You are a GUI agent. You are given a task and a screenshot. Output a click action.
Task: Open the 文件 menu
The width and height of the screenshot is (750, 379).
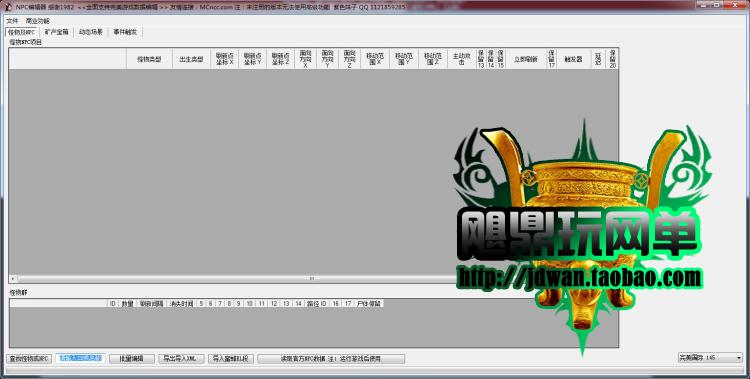[x=12, y=21]
